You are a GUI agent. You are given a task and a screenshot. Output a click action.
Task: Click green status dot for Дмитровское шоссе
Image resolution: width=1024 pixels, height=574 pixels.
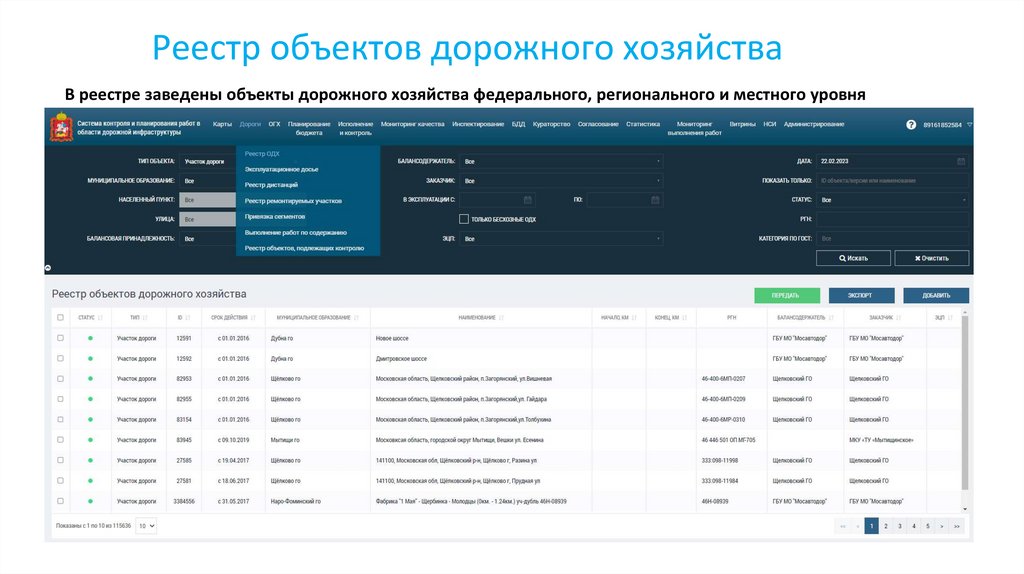(90, 359)
